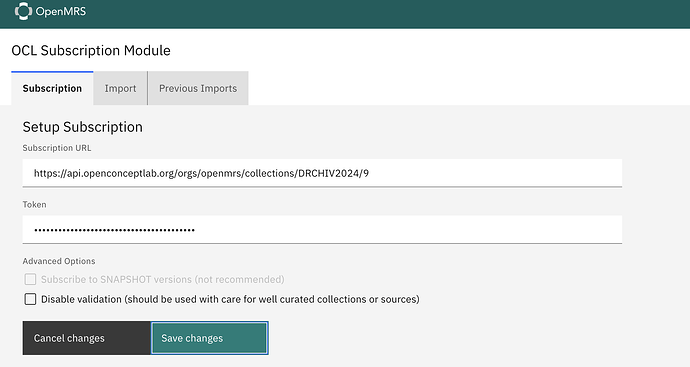Focus the Subscription URL input field
The width and height of the screenshot is (690, 367).
pos(322,173)
